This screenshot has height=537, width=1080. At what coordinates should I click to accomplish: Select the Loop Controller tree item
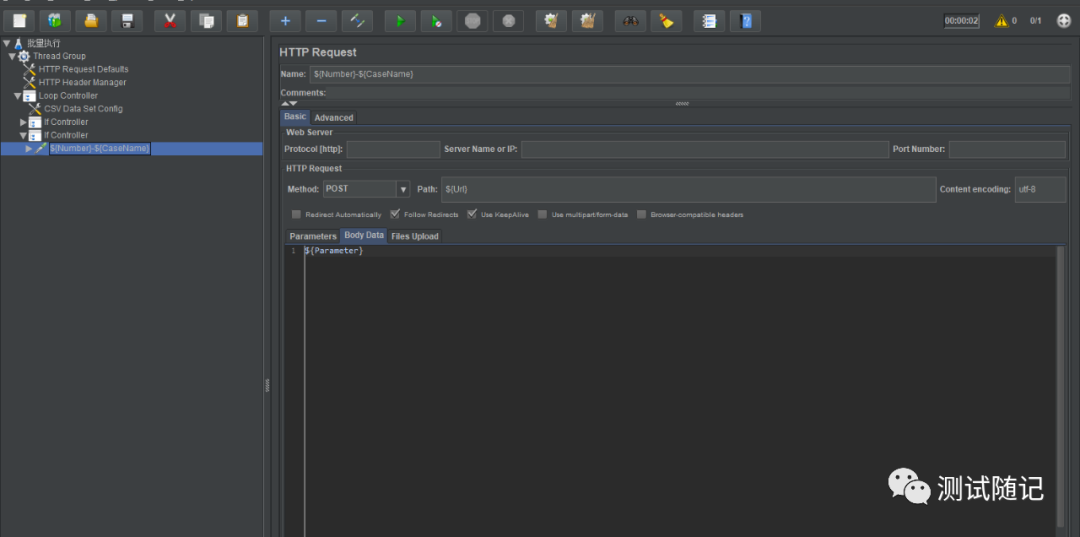coord(68,96)
